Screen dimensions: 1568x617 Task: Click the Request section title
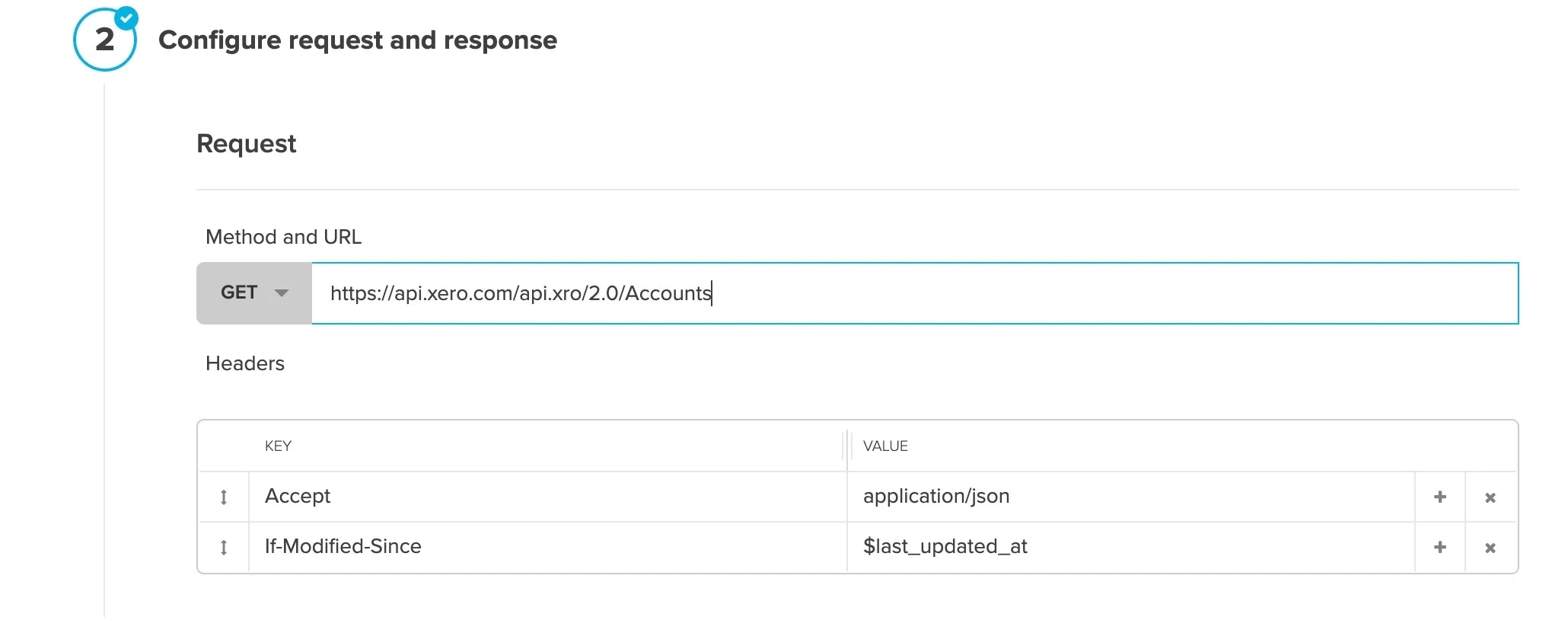[x=246, y=144]
